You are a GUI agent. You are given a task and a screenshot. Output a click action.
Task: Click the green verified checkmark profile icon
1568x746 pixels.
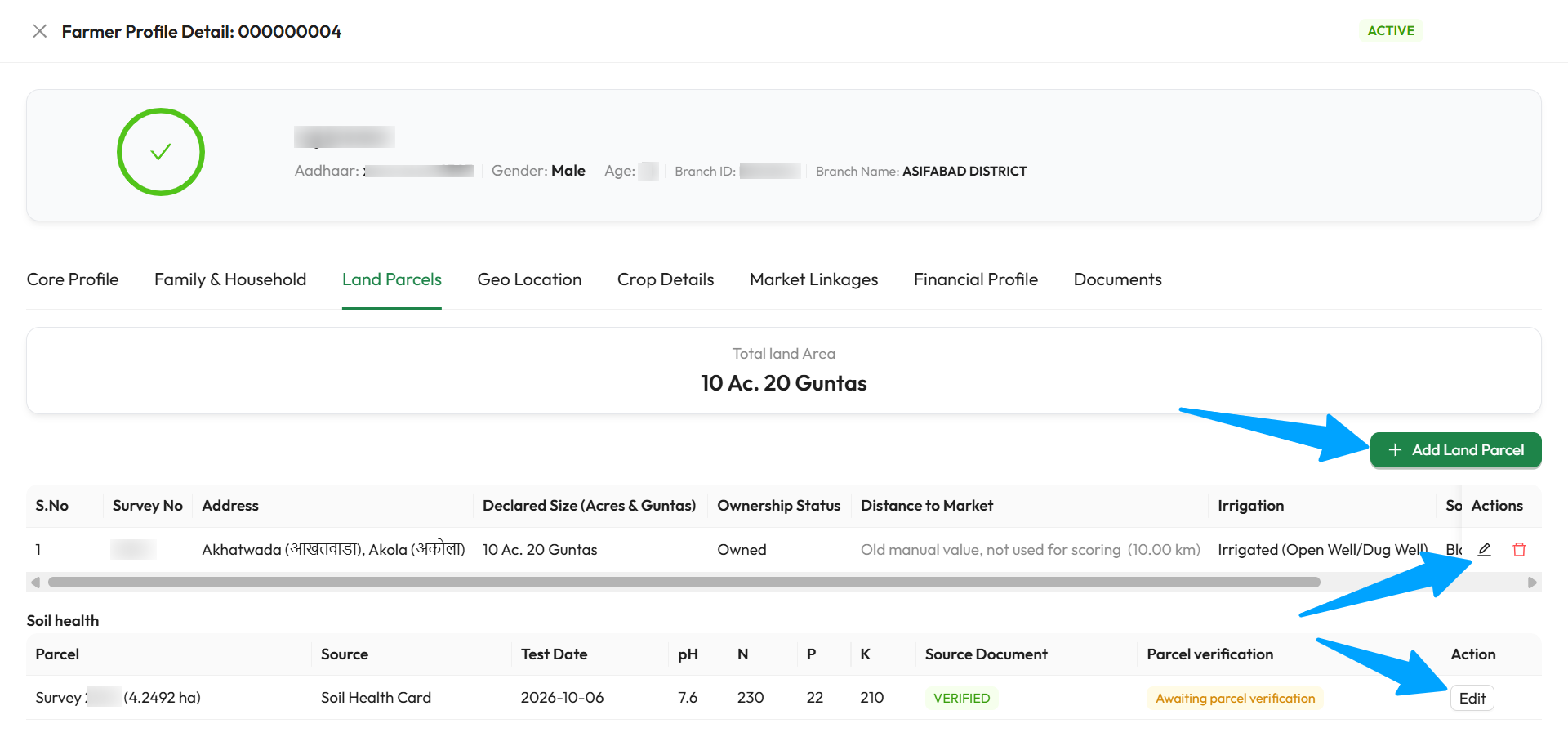(161, 152)
